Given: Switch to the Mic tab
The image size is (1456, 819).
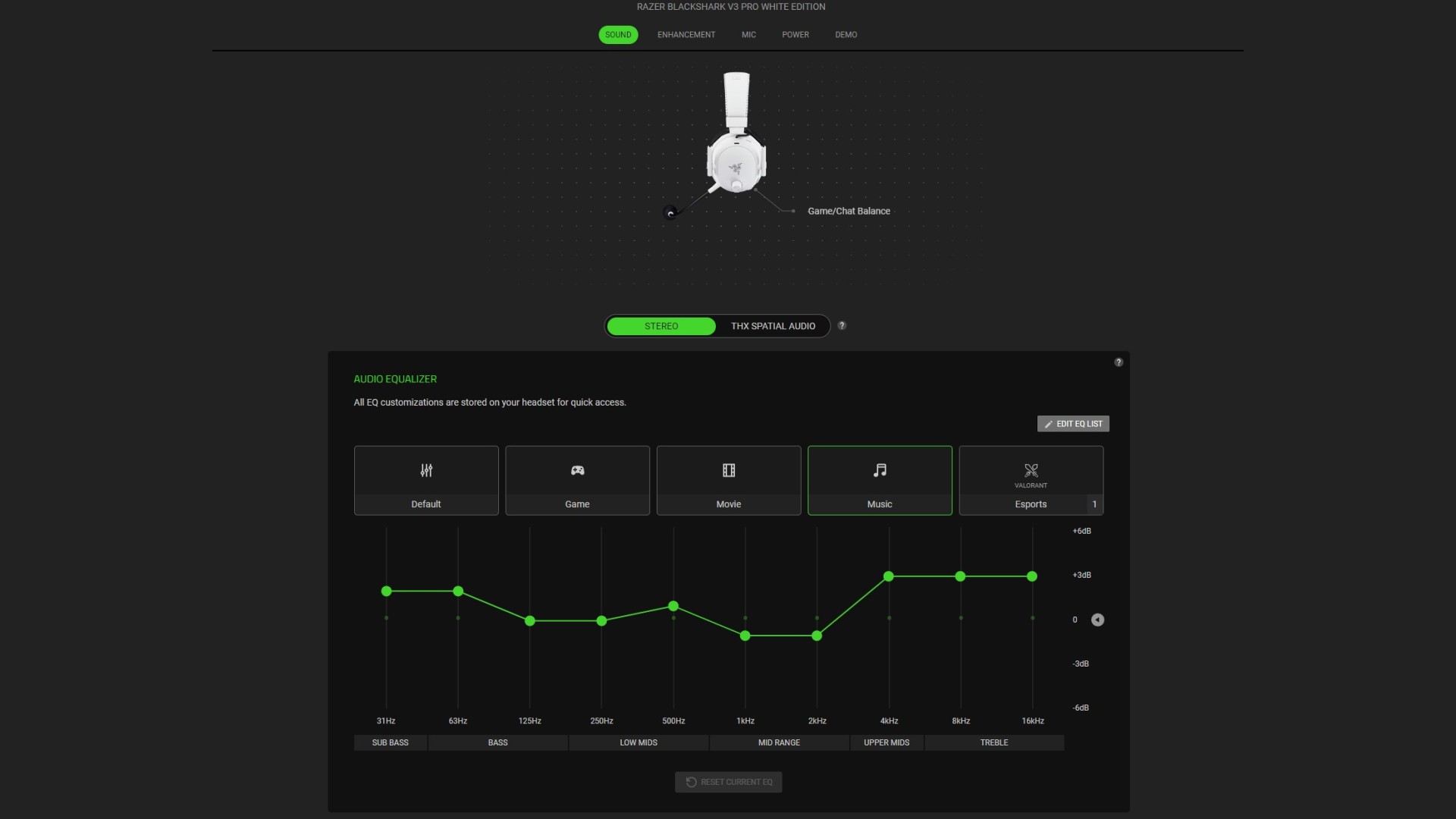Looking at the screenshot, I should [748, 35].
